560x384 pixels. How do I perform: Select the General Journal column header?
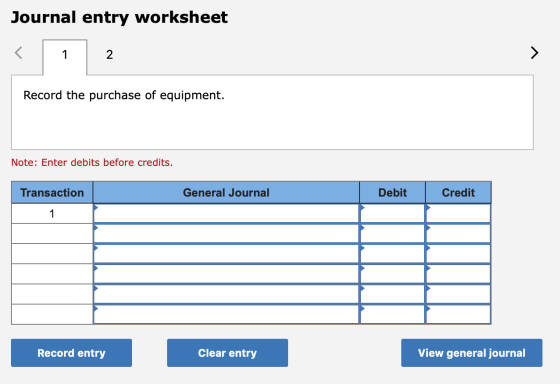click(x=226, y=193)
